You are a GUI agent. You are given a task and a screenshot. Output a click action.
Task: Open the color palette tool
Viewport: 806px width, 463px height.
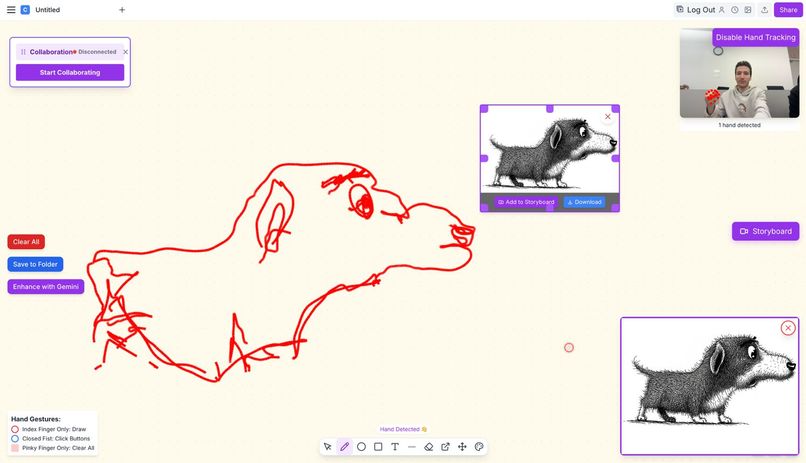tap(479, 447)
